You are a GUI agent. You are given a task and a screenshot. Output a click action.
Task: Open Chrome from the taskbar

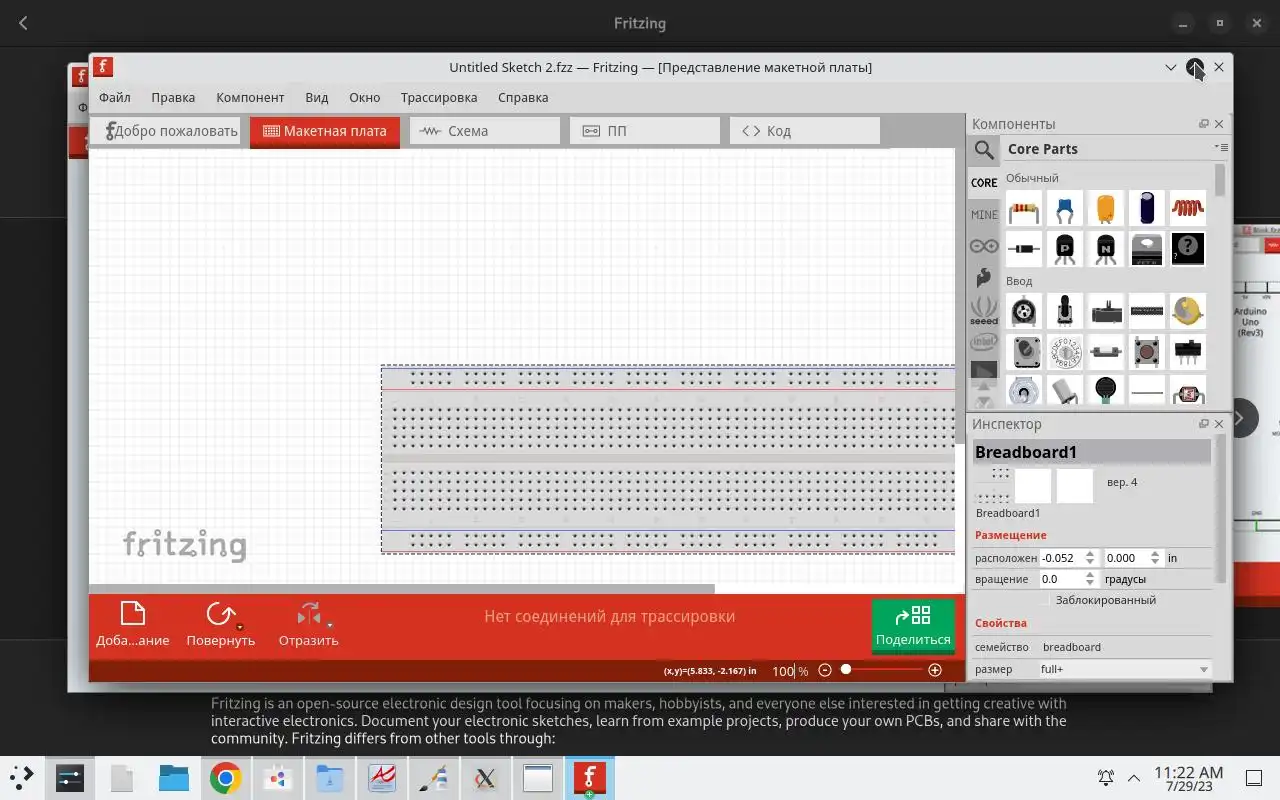(225, 779)
